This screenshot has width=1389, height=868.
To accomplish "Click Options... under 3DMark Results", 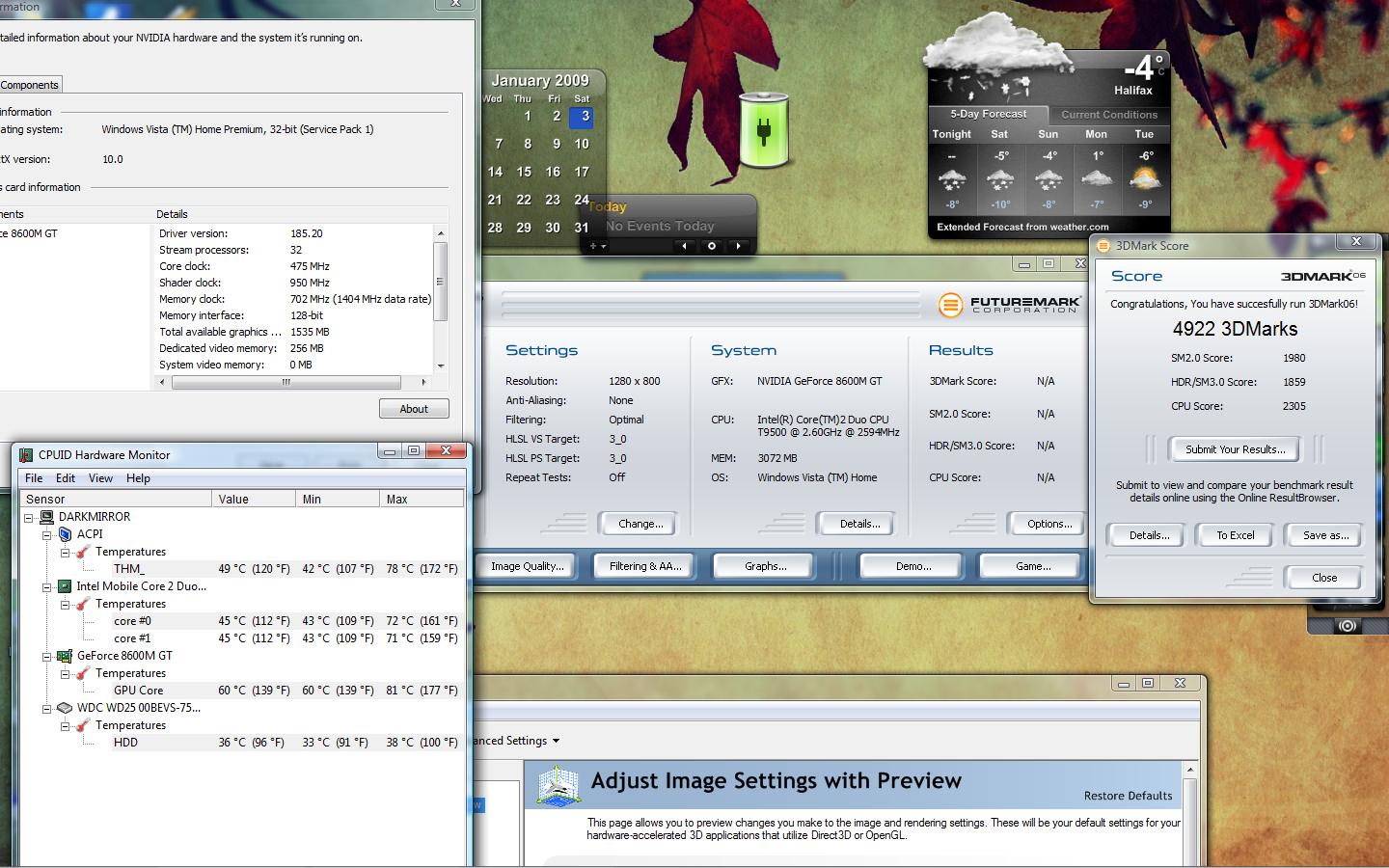I will point(1049,524).
